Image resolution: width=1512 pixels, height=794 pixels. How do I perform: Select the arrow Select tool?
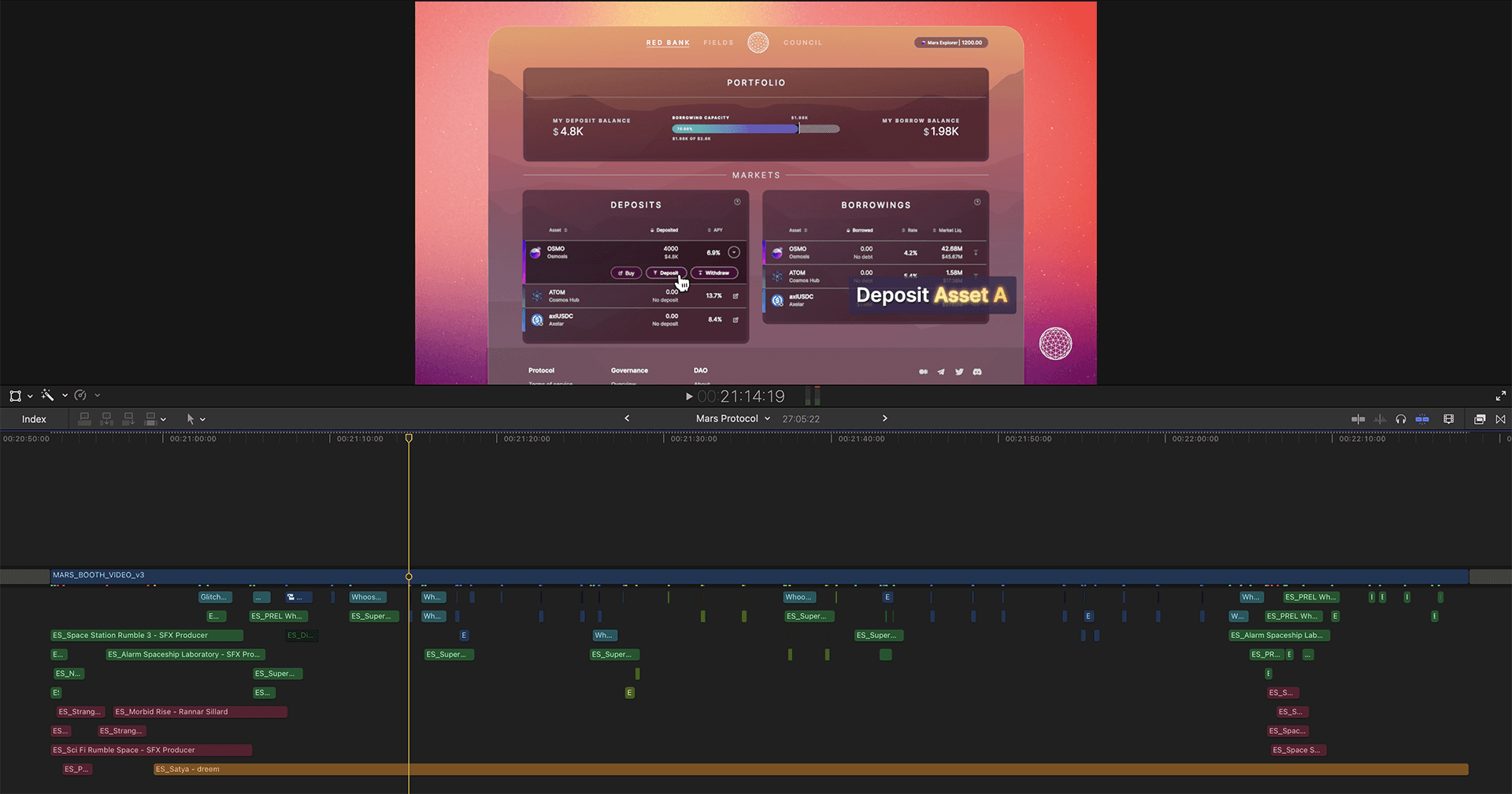191,419
